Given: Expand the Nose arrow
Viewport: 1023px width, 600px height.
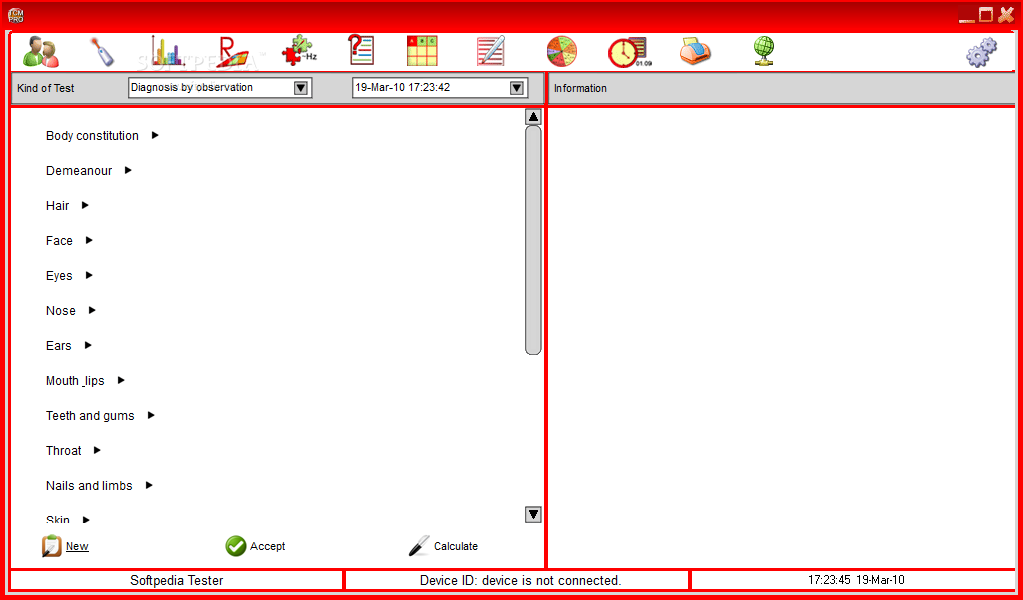Looking at the screenshot, I should point(92,310).
